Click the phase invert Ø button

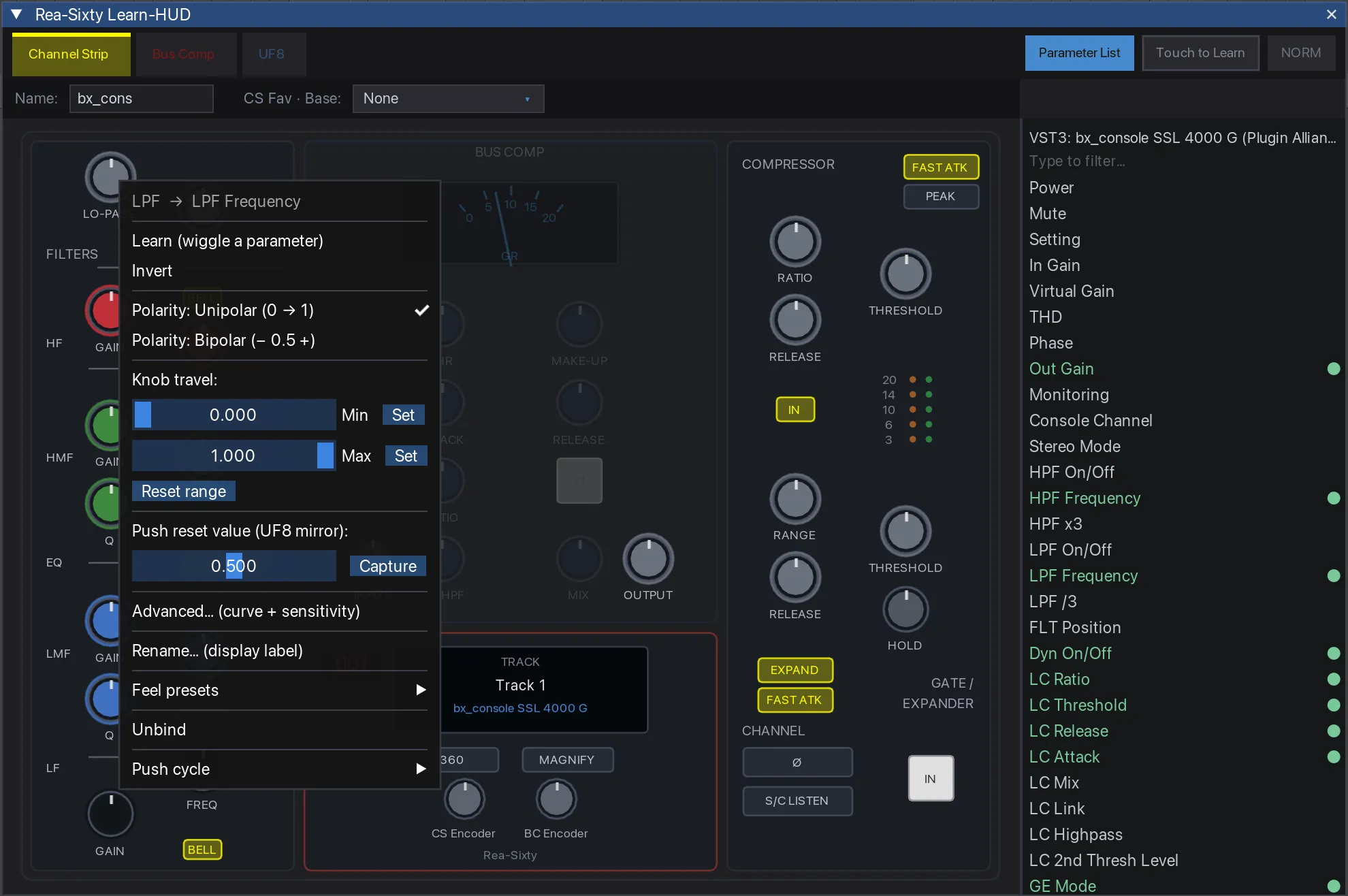pos(797,762)
